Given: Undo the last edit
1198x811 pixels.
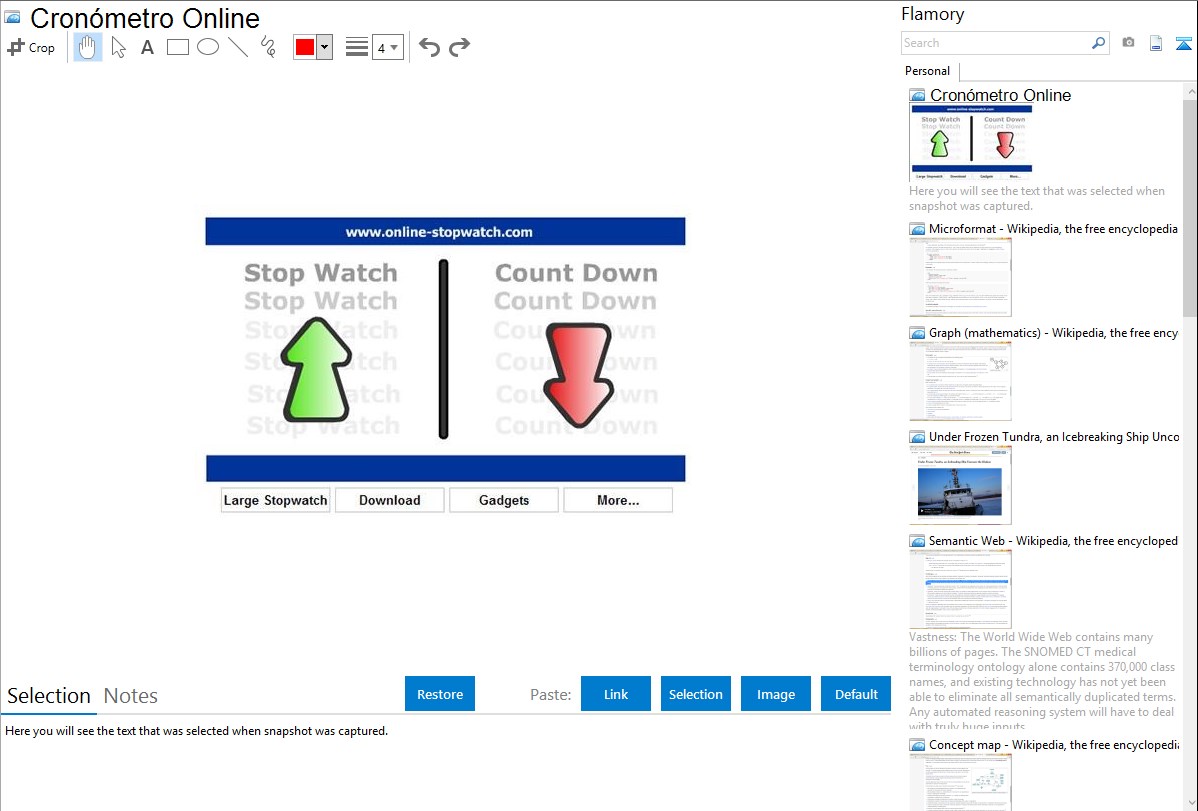Looking at the screenshot, I should [429, 47].
